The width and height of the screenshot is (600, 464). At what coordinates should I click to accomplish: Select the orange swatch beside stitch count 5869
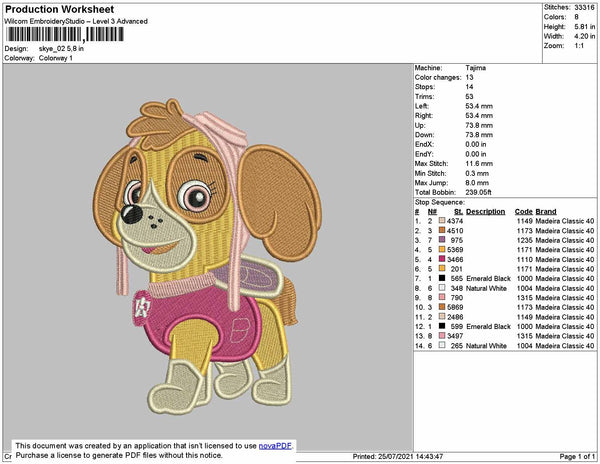coord(442,307)
